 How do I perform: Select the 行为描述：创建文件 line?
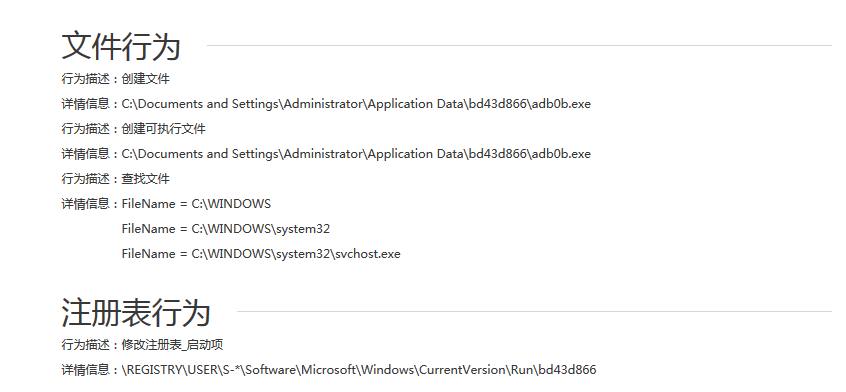tap(115, 79)
